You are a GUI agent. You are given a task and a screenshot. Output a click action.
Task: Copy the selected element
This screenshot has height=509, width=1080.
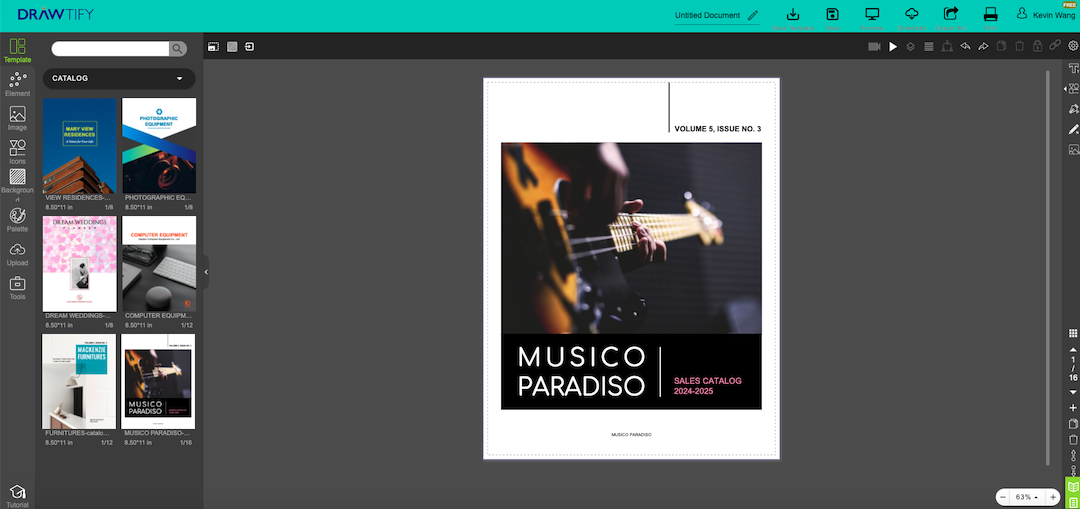coord(1001,47)
